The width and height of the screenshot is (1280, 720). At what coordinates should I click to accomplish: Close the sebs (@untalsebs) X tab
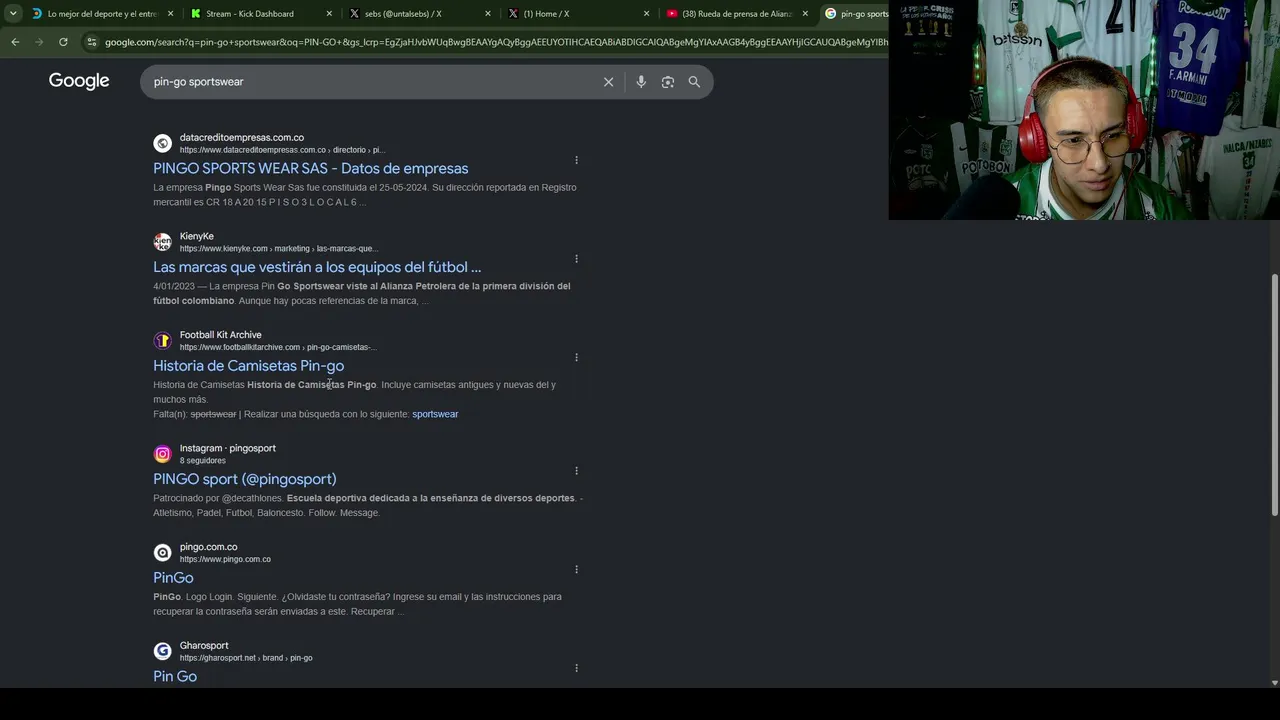pos(488,14)
